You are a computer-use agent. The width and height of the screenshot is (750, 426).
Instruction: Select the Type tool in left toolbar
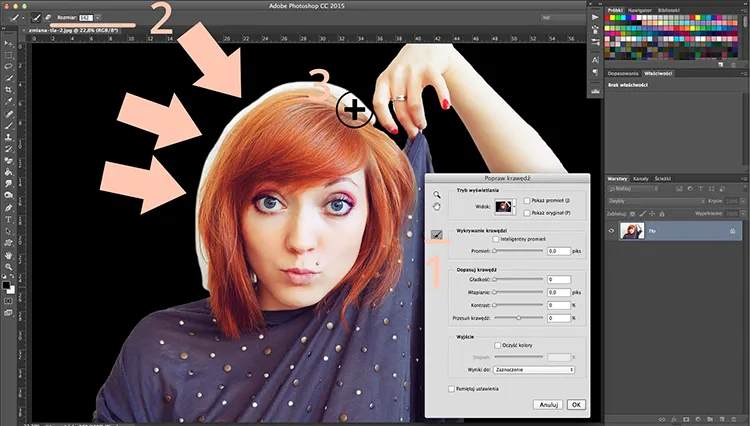pos(8,219)
